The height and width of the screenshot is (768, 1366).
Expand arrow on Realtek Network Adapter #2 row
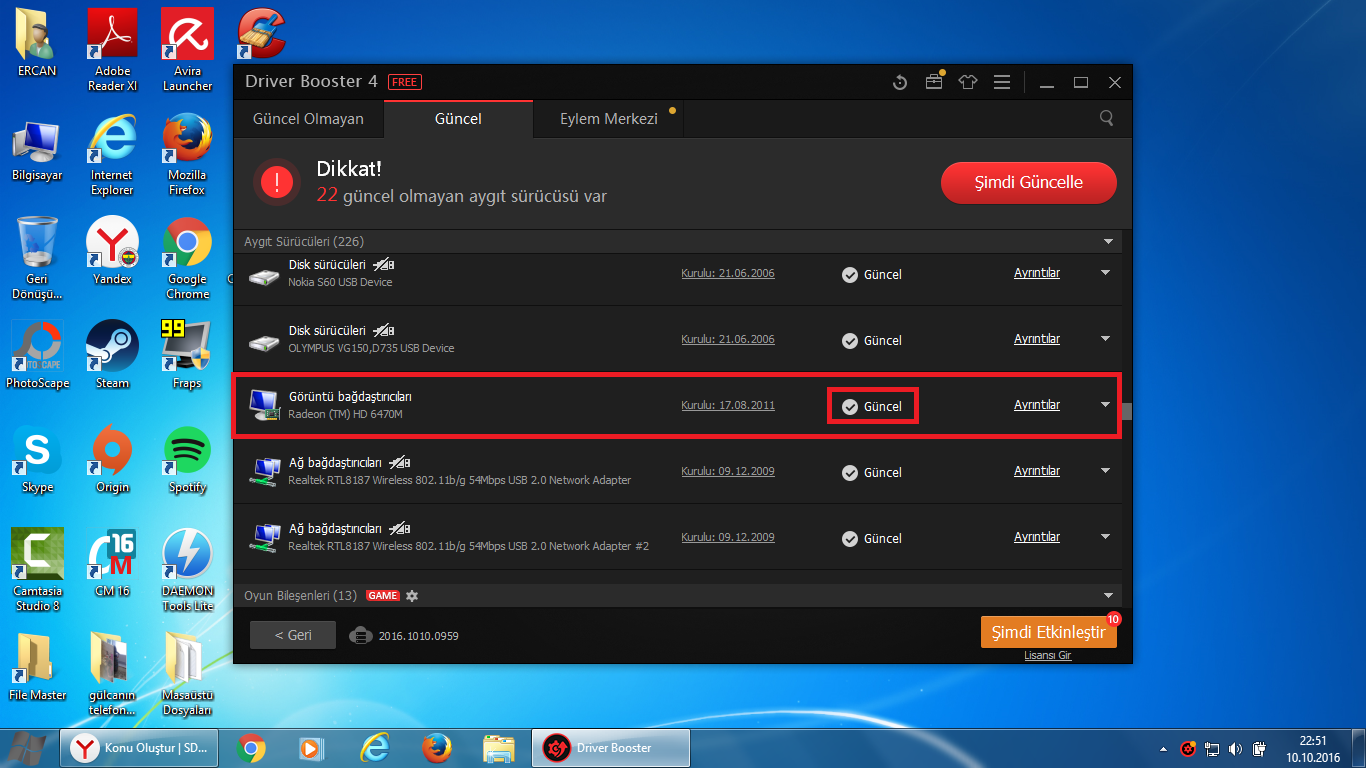(1105, 537)
